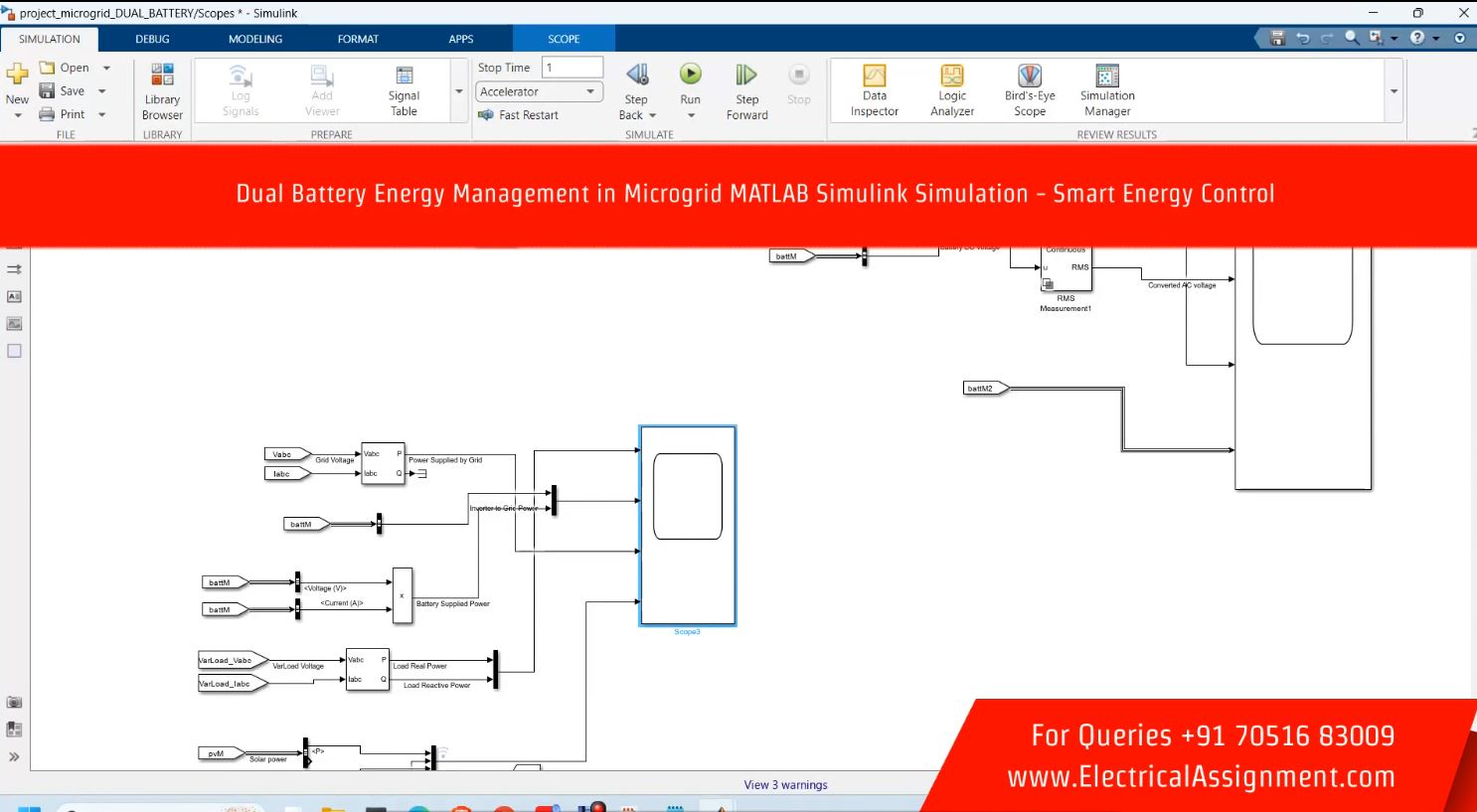The image size is (1477, 812).
Task: Switch to the MODELING tab
Action: pyautogui.click(x=255, y=39)
